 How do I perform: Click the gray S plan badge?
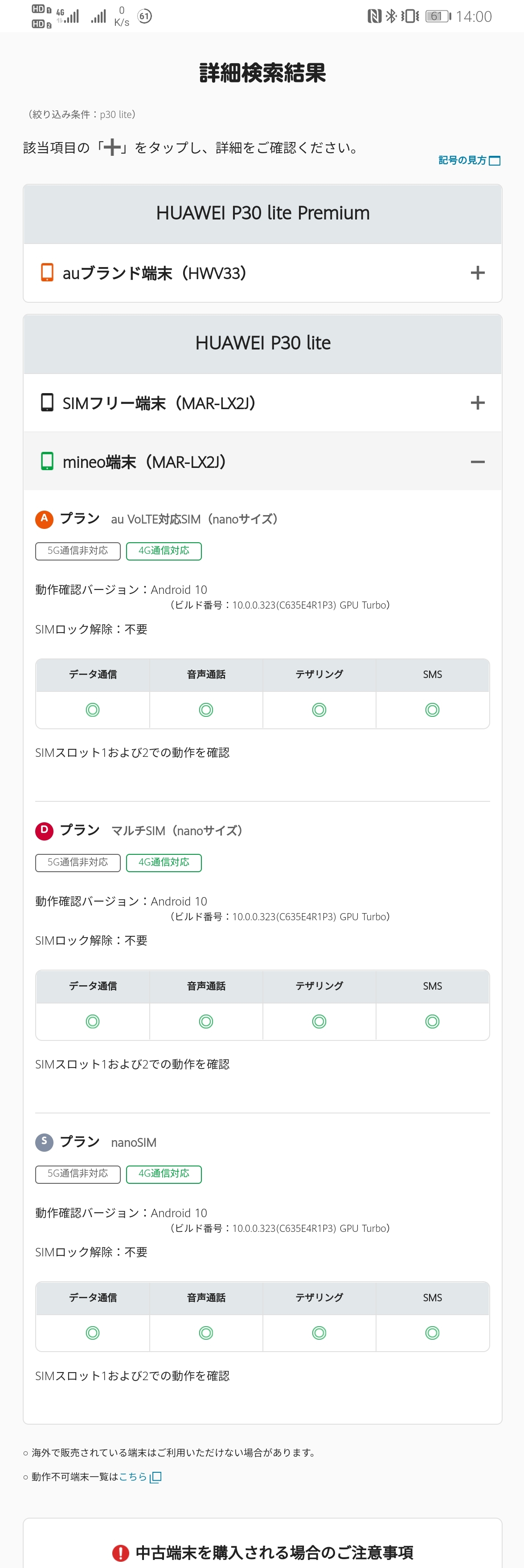[x=44, y=1142]
